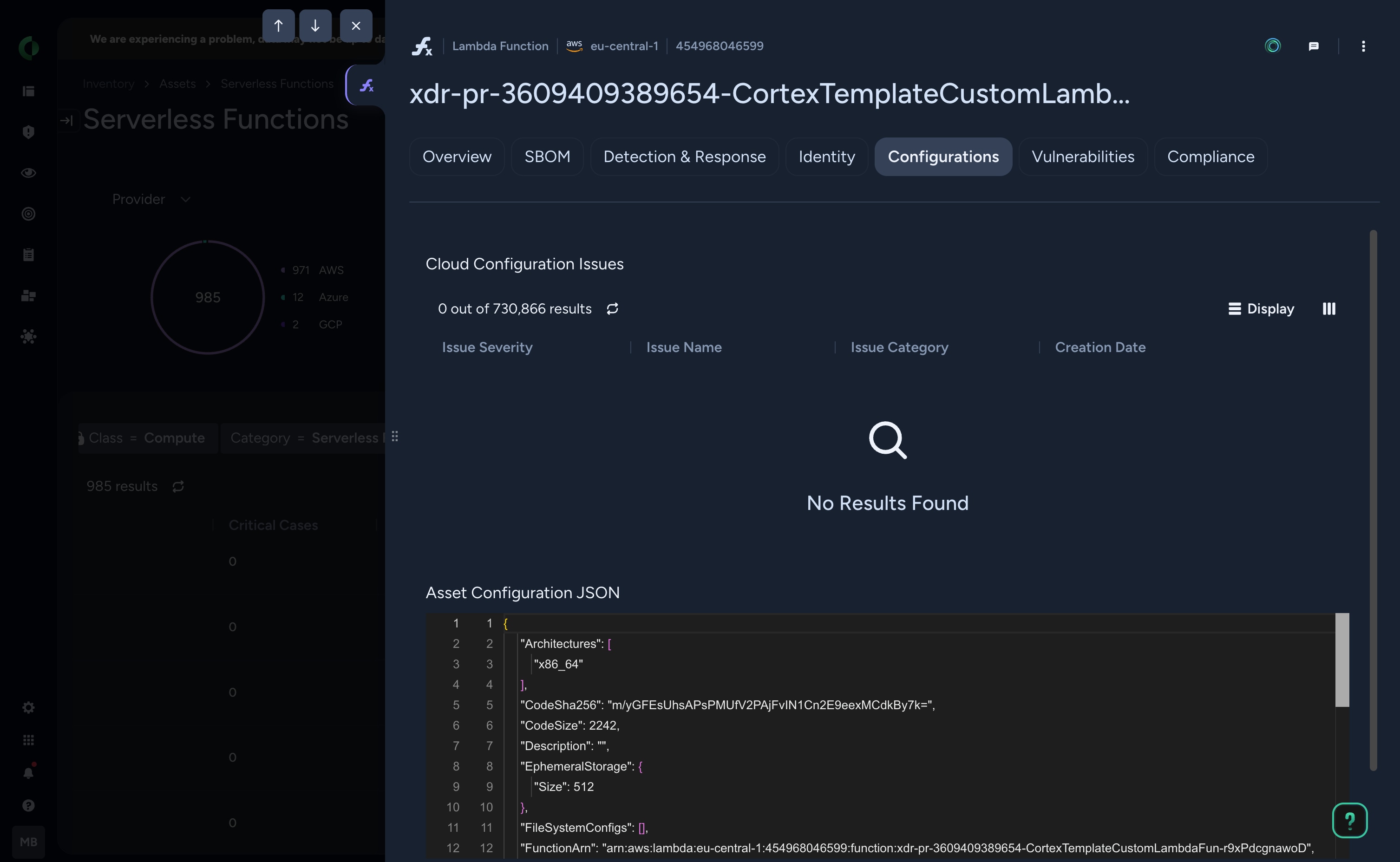Click the green circular Copilot icon
Screen dimensions: 1400x862
click(x=1272, y=46)
